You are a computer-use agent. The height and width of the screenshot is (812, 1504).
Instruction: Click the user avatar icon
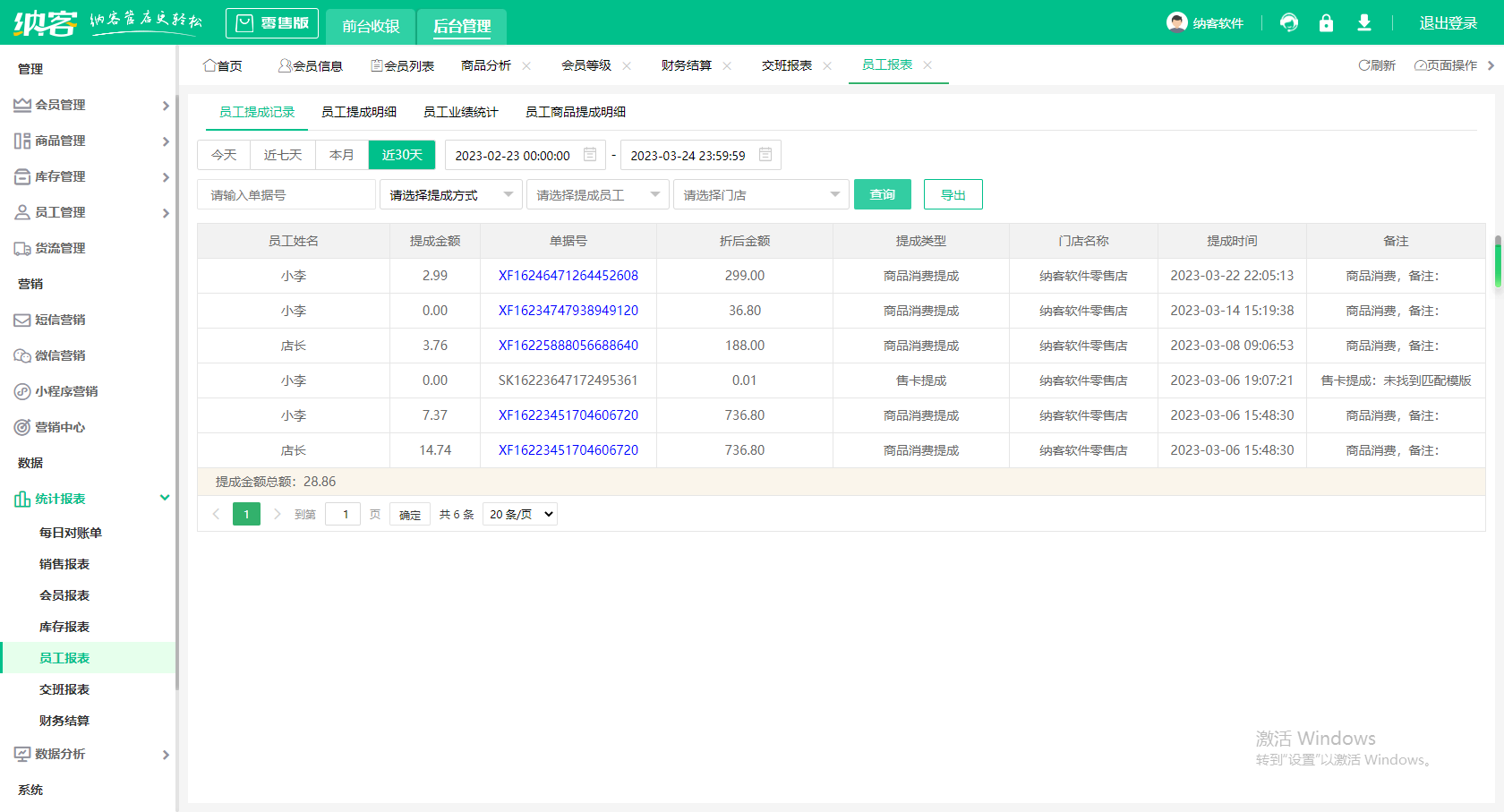click(1176, 22)
